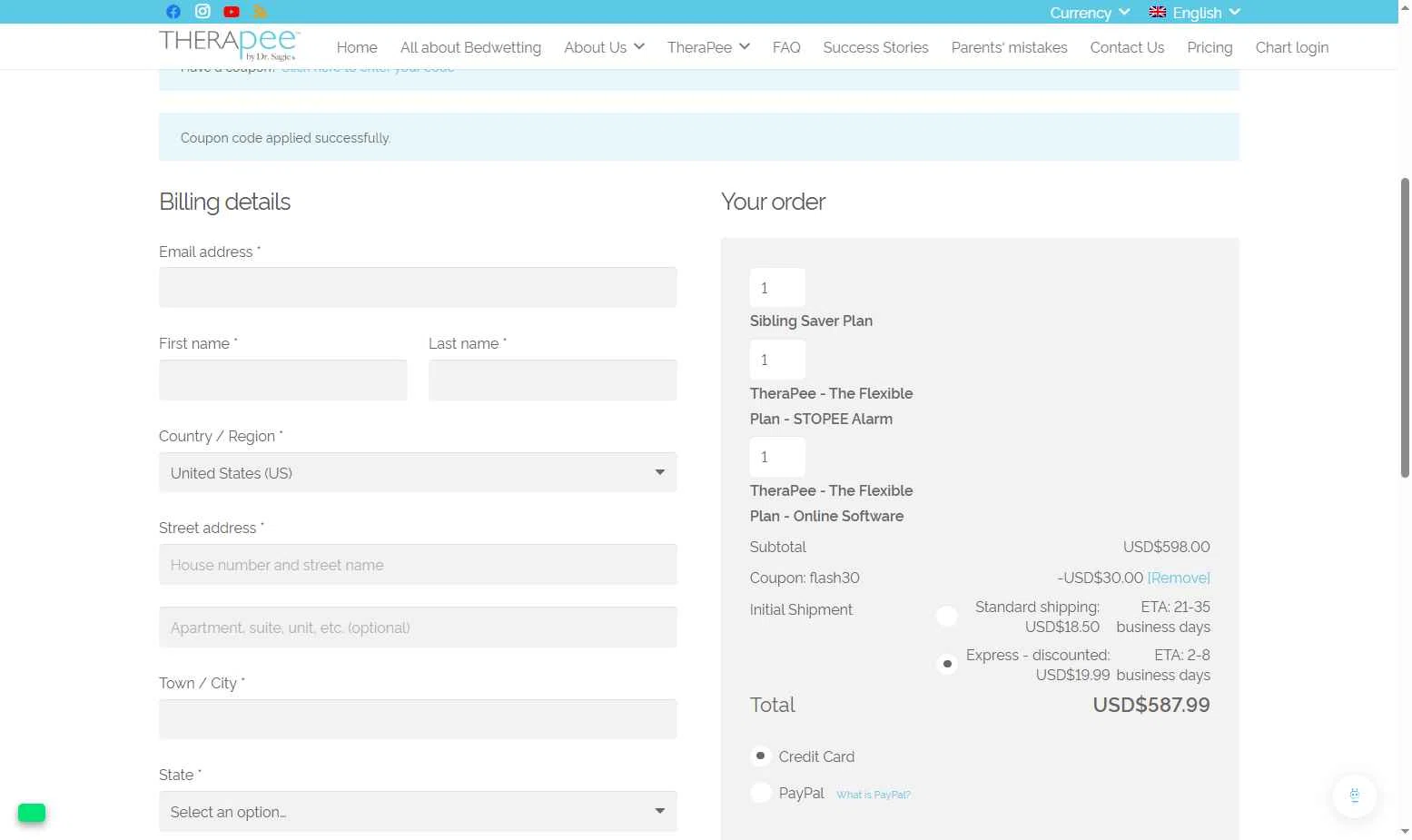Open FAQ page
This screenshot has width=1412, height=840.
pyautogui.click(x=786, y=47)
